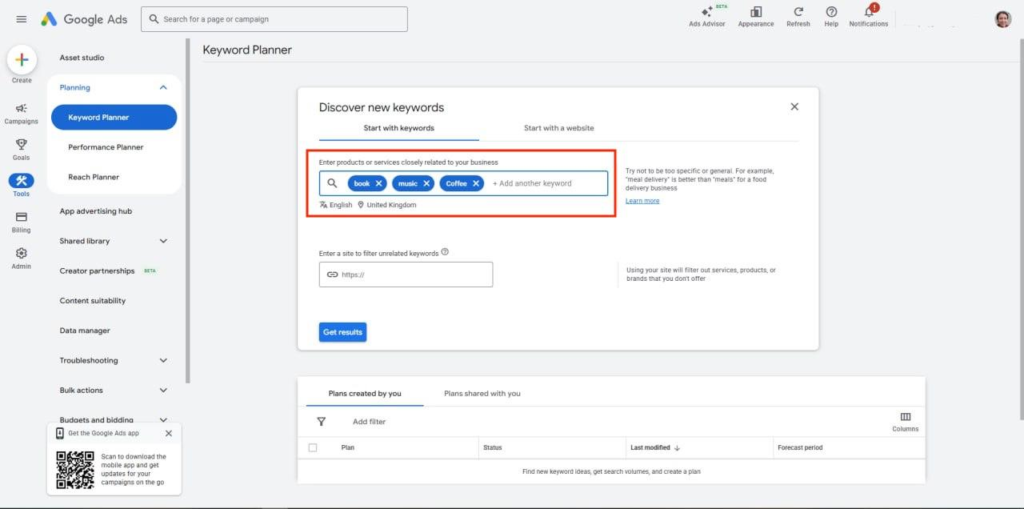Expand Budgets and bidding section
Image resolution: width=1024 pixels, height=509 pixels.
coord(163,420)
